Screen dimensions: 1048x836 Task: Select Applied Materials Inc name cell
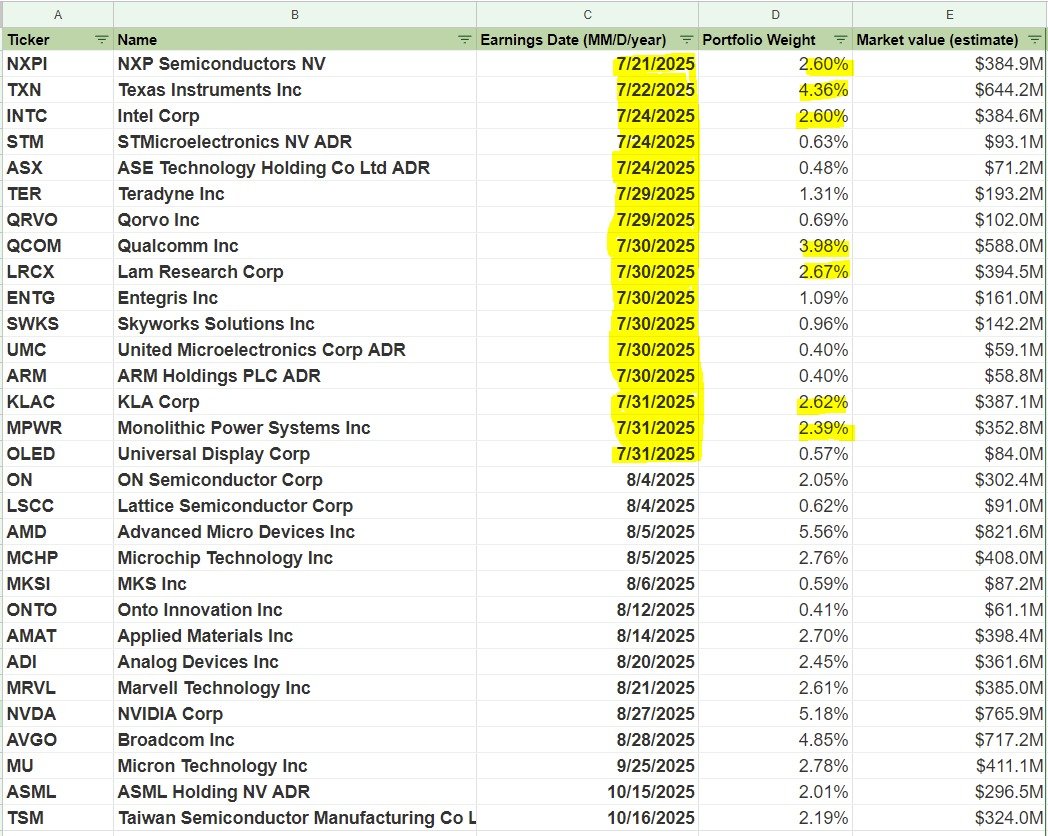295,638
